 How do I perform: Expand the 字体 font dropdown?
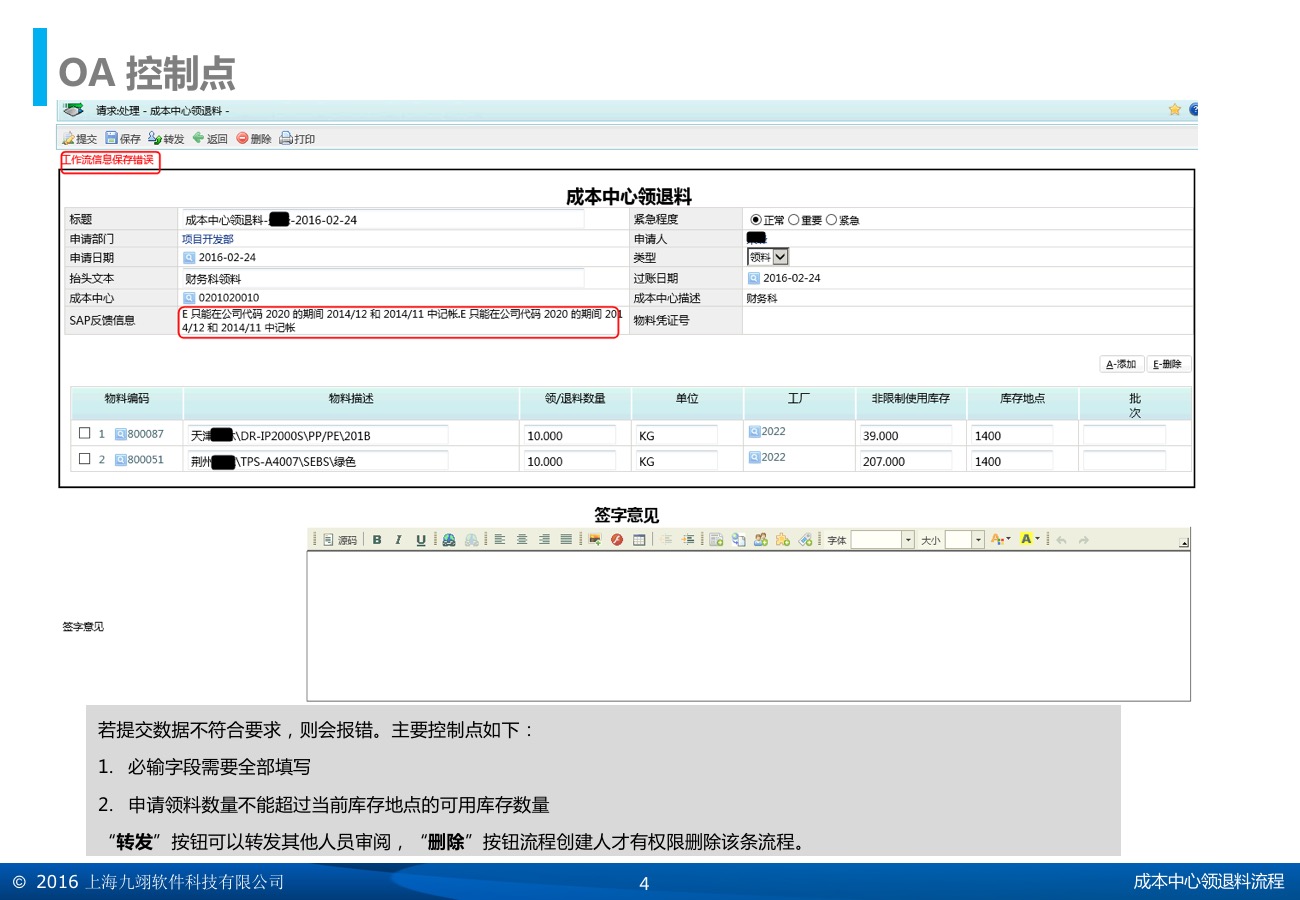[908, 540]
